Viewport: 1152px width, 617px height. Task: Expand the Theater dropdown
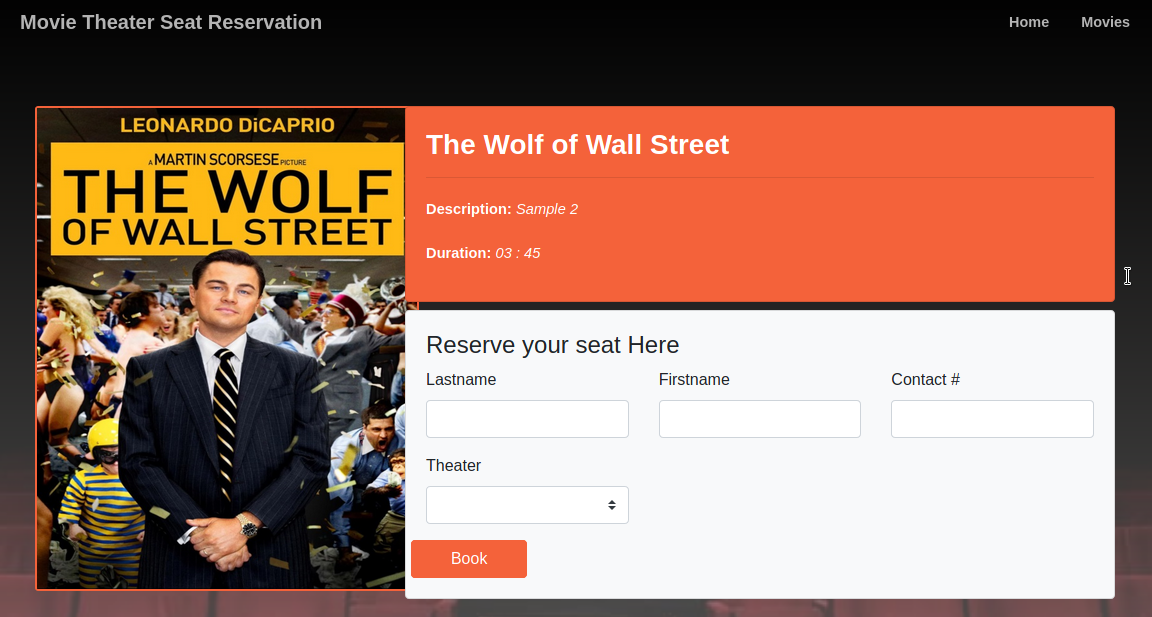coord(528,505)
